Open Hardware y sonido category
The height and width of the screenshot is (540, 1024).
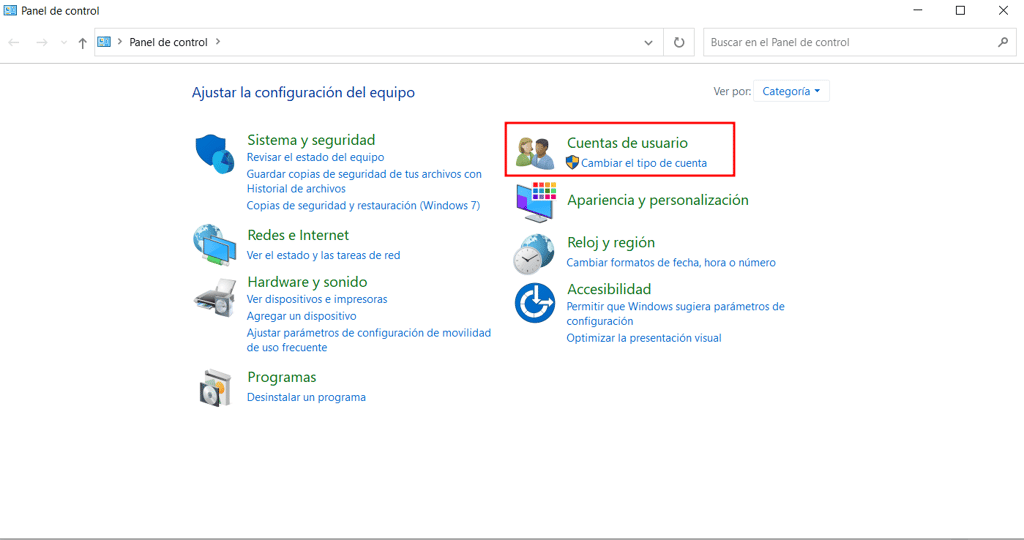point(307,282)
